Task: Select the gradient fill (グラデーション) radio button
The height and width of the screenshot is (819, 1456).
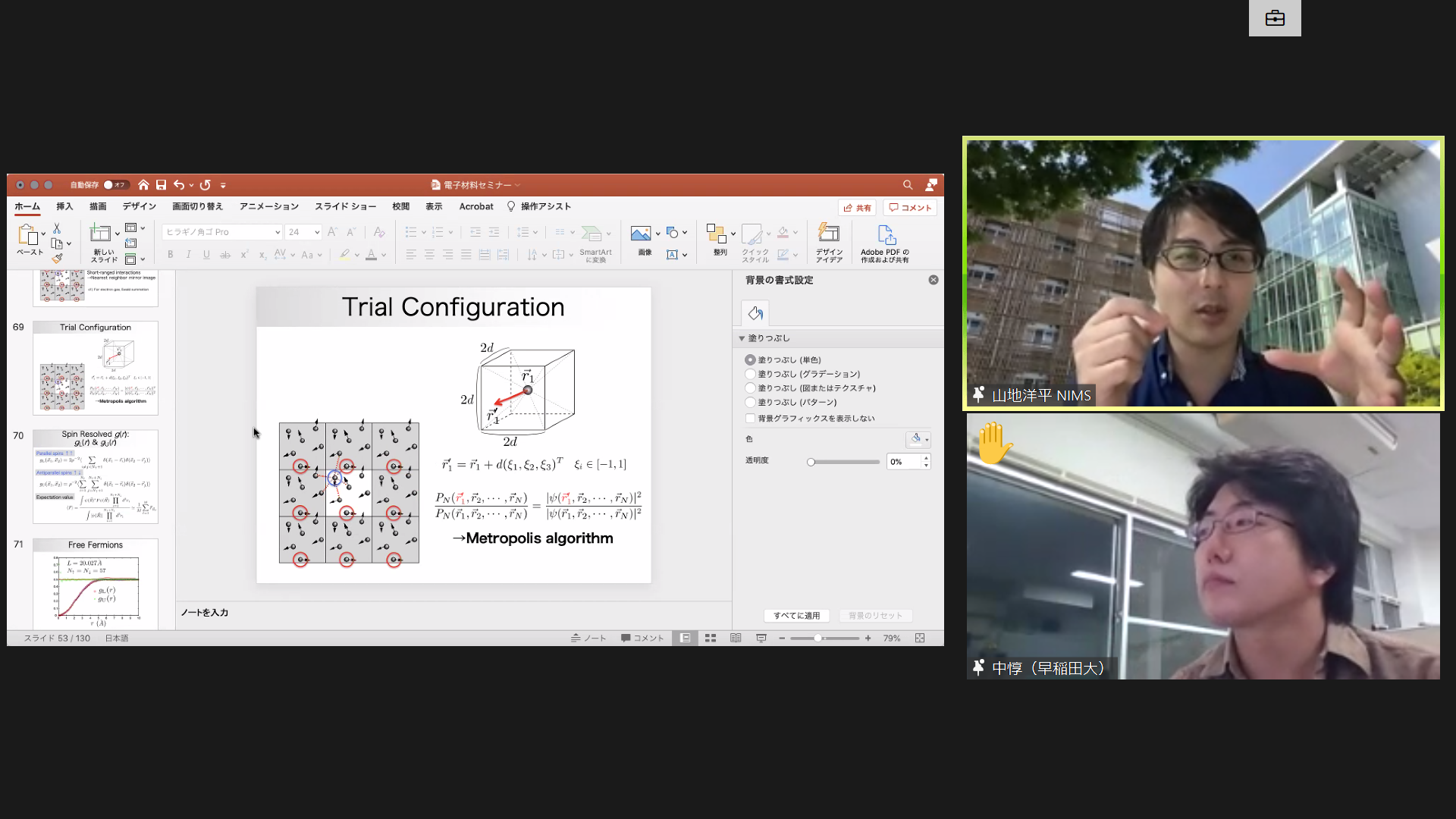Action: 750,374
